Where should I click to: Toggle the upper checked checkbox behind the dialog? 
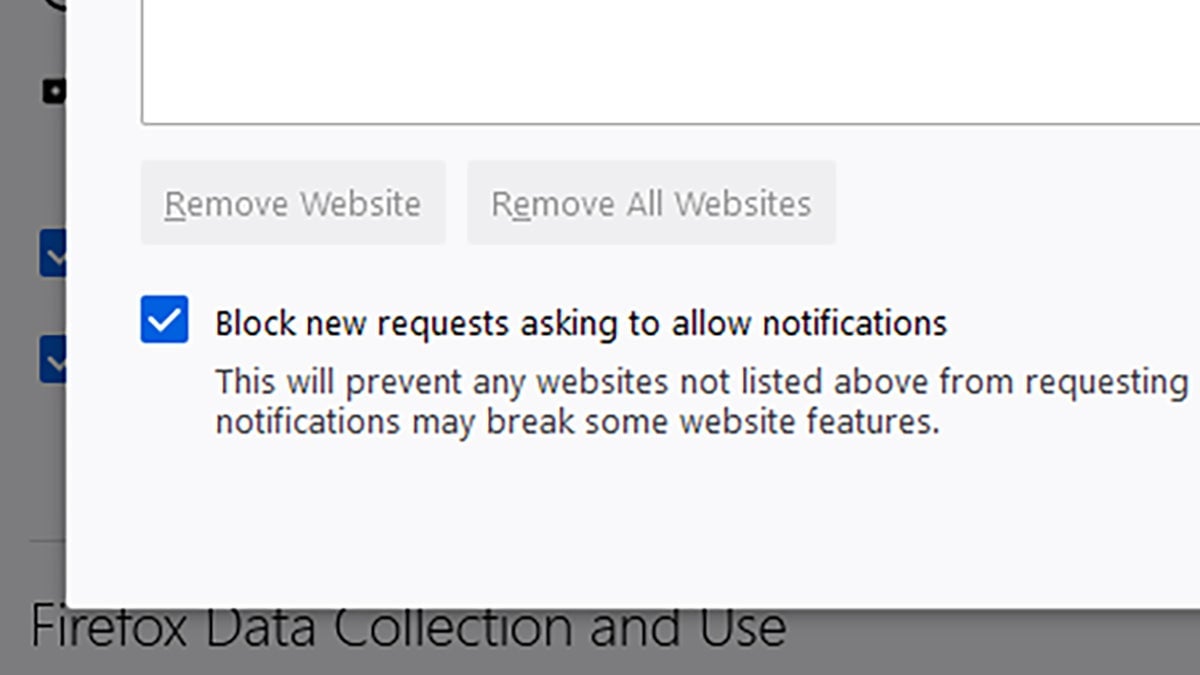coord(55,255)
